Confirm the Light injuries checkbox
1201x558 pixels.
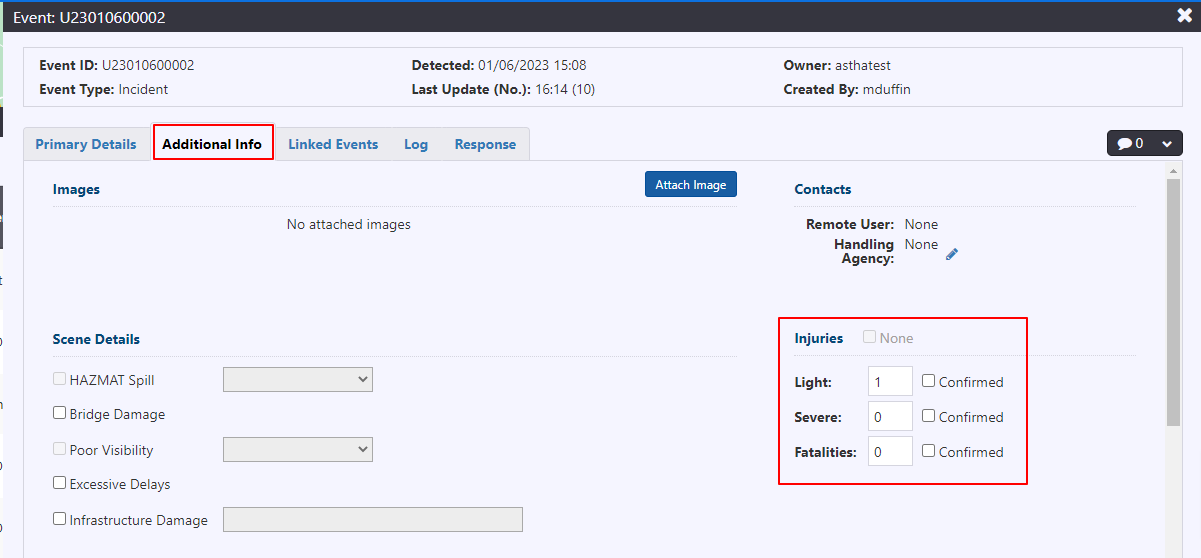pyautogui.click(x=929, y=381)
